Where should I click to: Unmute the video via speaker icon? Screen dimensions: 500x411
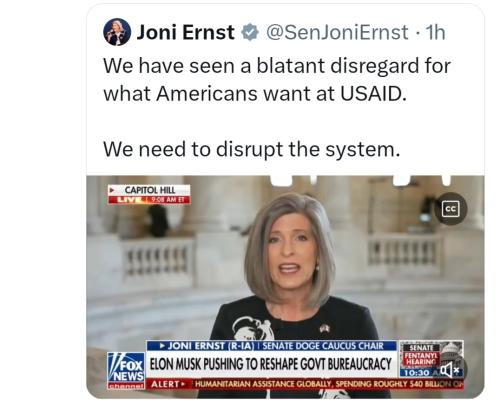[450, 370]
